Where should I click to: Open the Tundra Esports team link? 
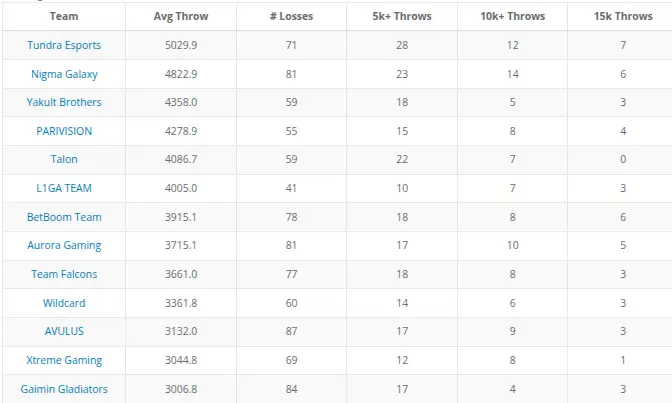[x=64, y=45]
